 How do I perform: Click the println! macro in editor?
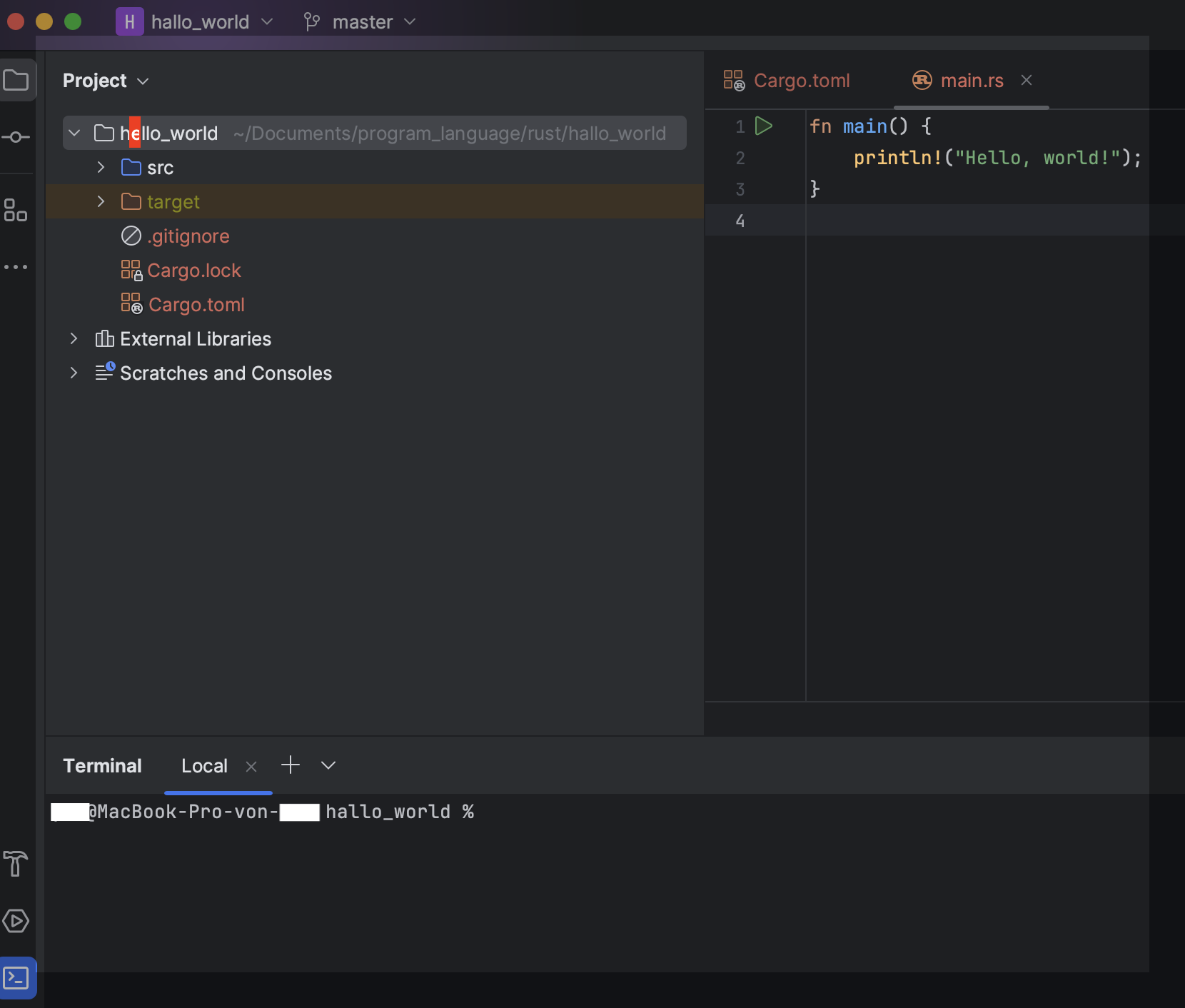pyautogui.click(x=898, y=158)
